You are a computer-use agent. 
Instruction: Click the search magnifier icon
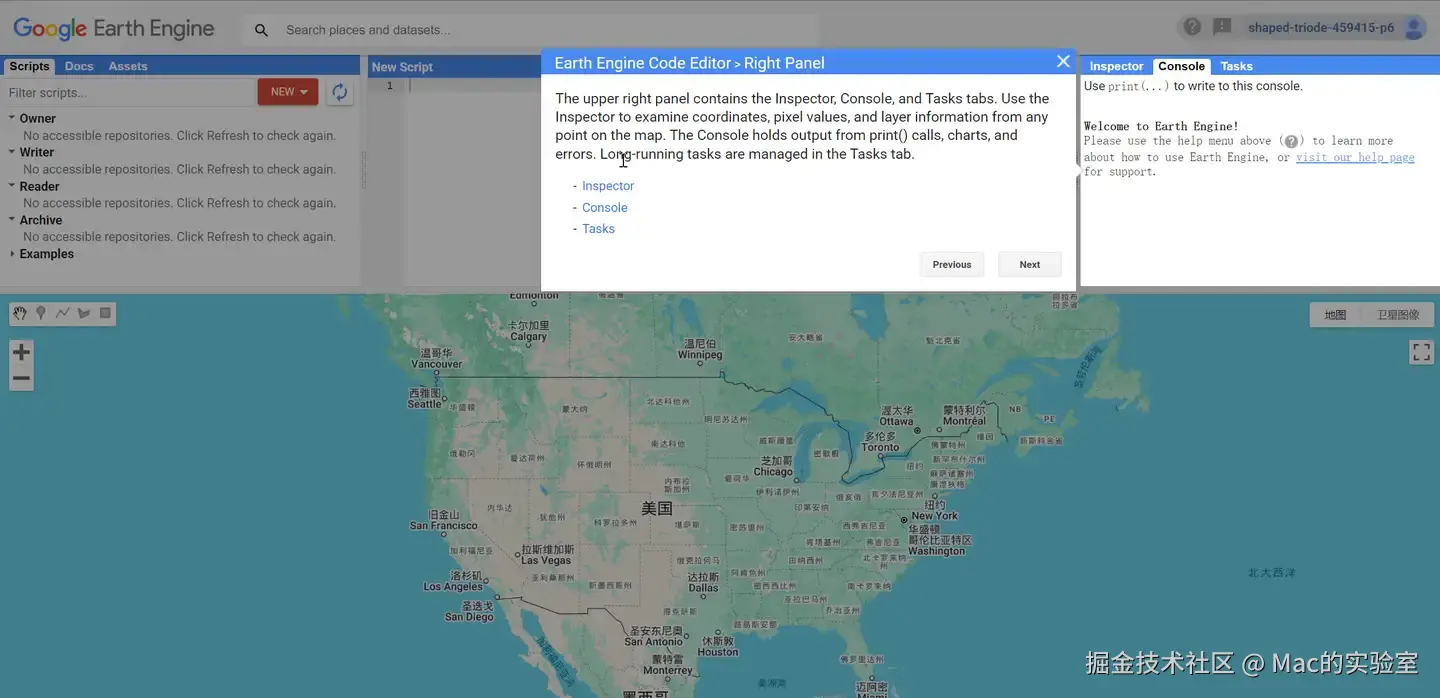(x=261, y=30)
